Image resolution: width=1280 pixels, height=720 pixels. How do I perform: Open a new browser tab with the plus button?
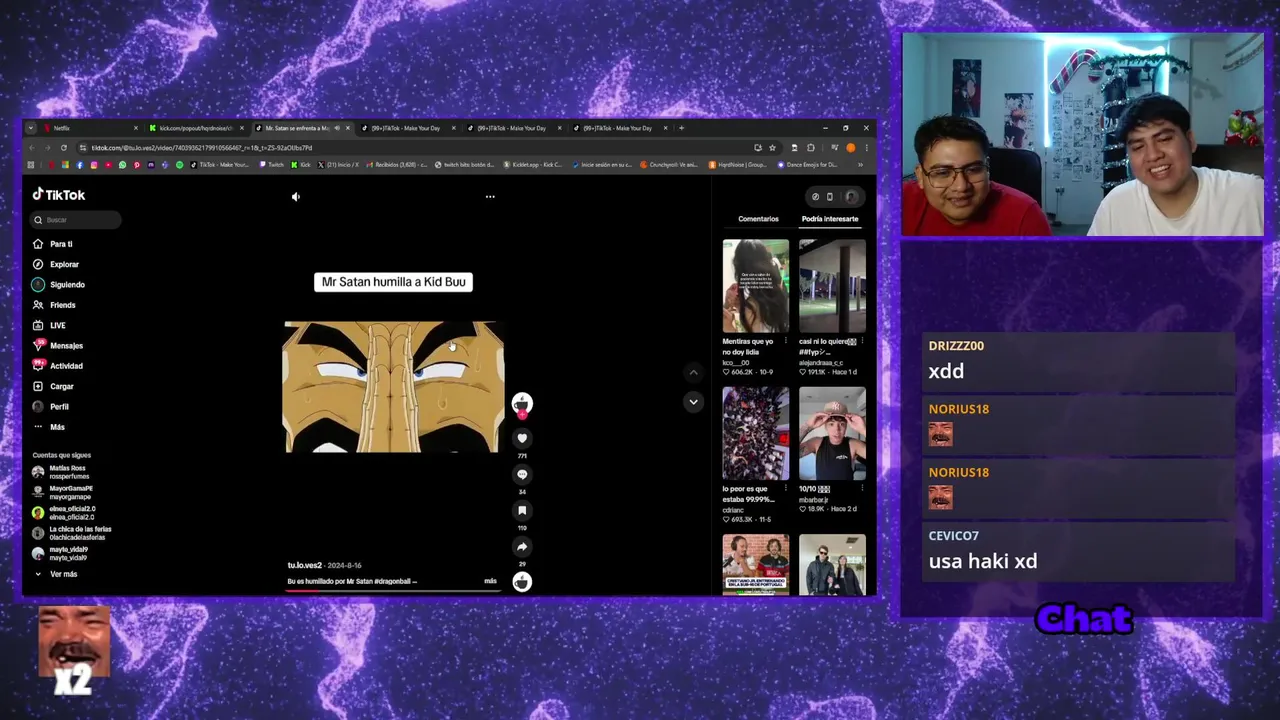pos(682,128)
